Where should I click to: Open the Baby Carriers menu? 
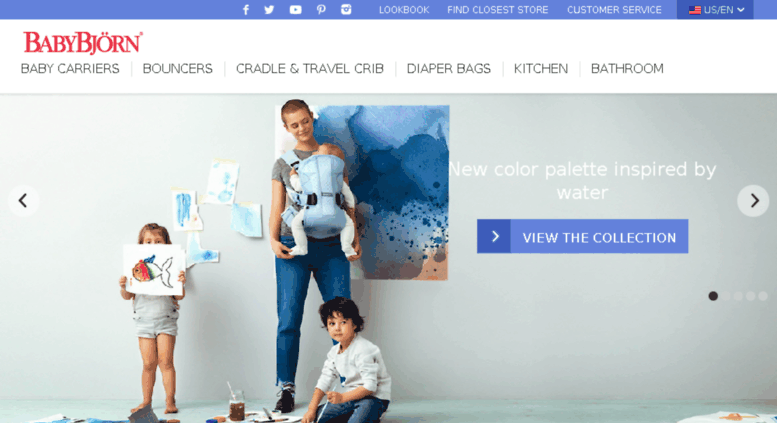click(x=70, y=68)
